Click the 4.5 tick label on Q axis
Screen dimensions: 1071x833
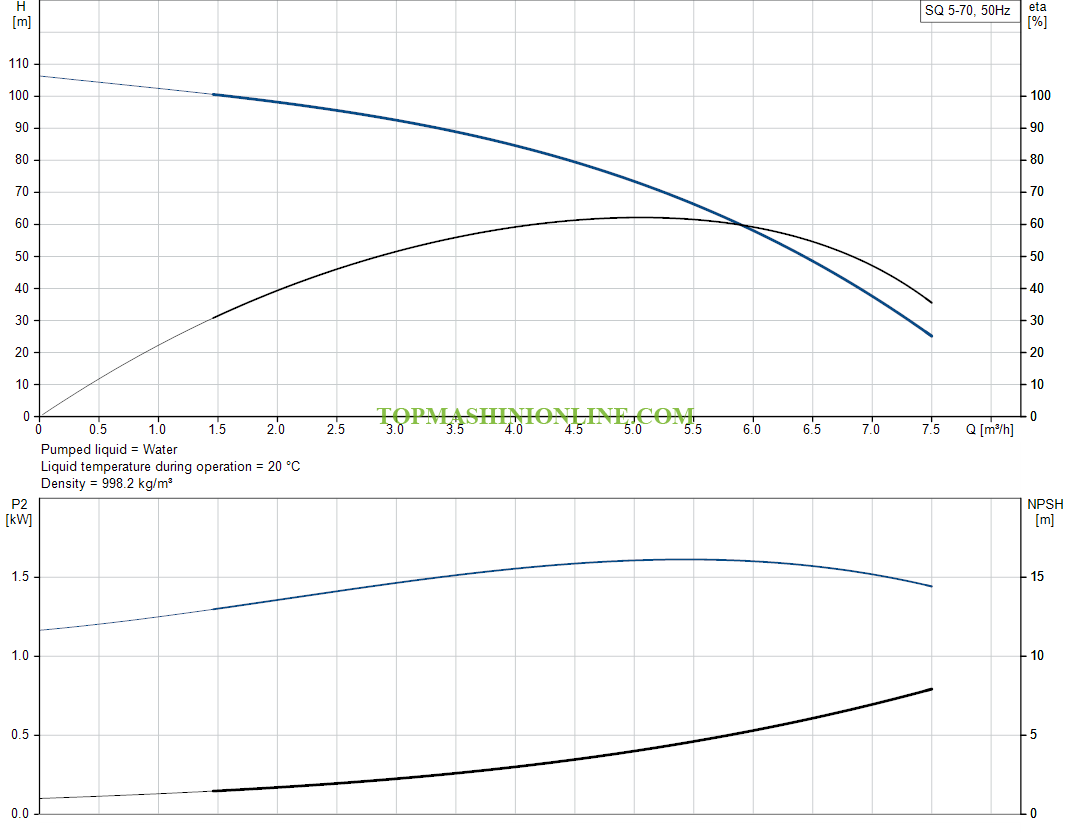click(574, 429)
